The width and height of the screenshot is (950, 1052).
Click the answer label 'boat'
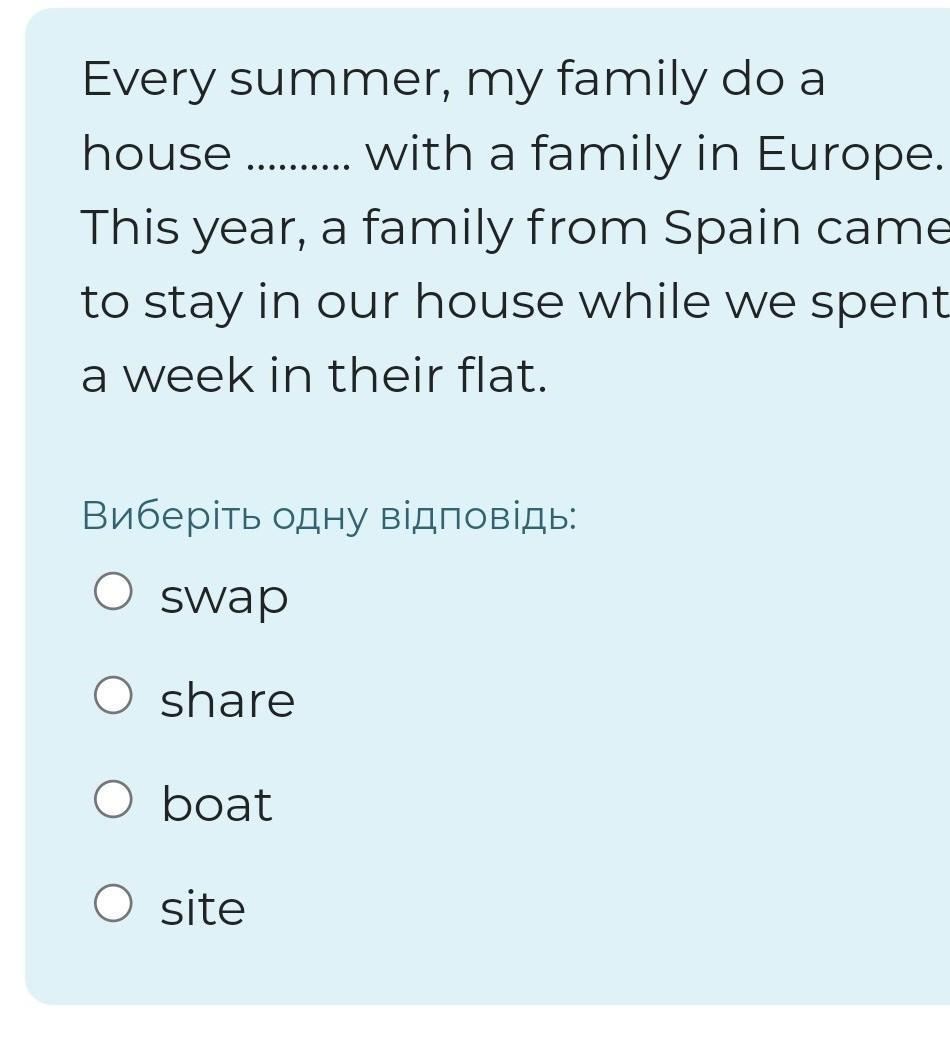pyautogui.click(x=217, y=804)
